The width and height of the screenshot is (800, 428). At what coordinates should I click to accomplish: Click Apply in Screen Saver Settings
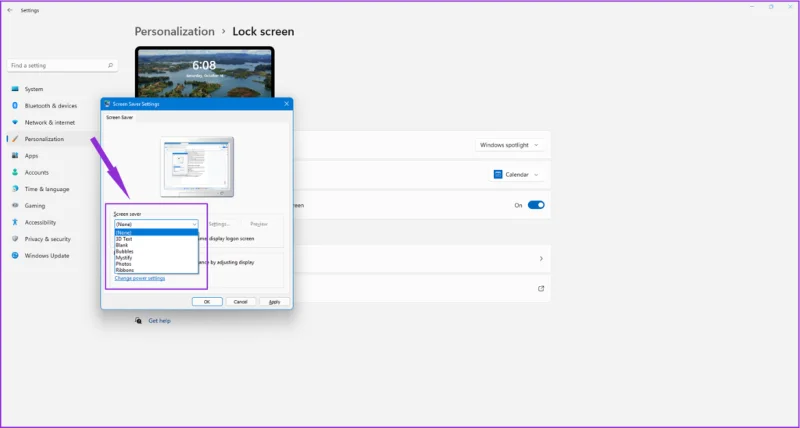274,302
